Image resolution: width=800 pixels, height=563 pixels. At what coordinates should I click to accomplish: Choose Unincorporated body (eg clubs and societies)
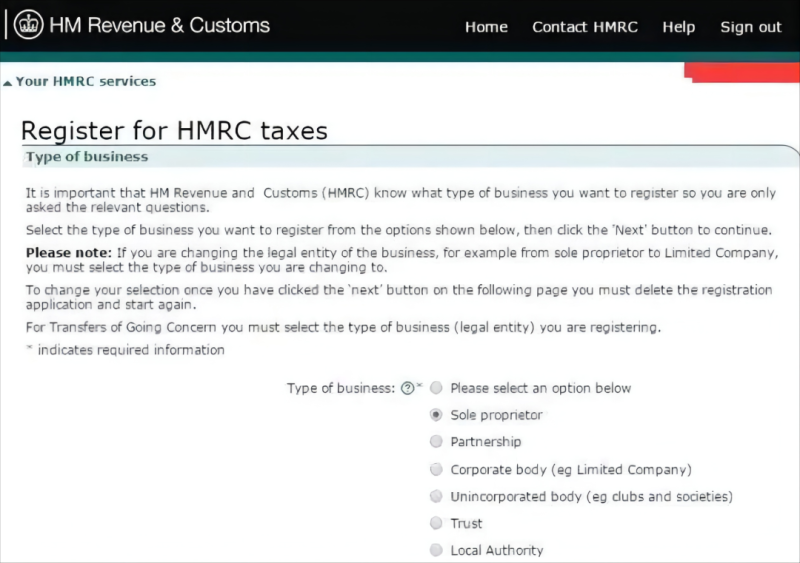click(436, 496)
